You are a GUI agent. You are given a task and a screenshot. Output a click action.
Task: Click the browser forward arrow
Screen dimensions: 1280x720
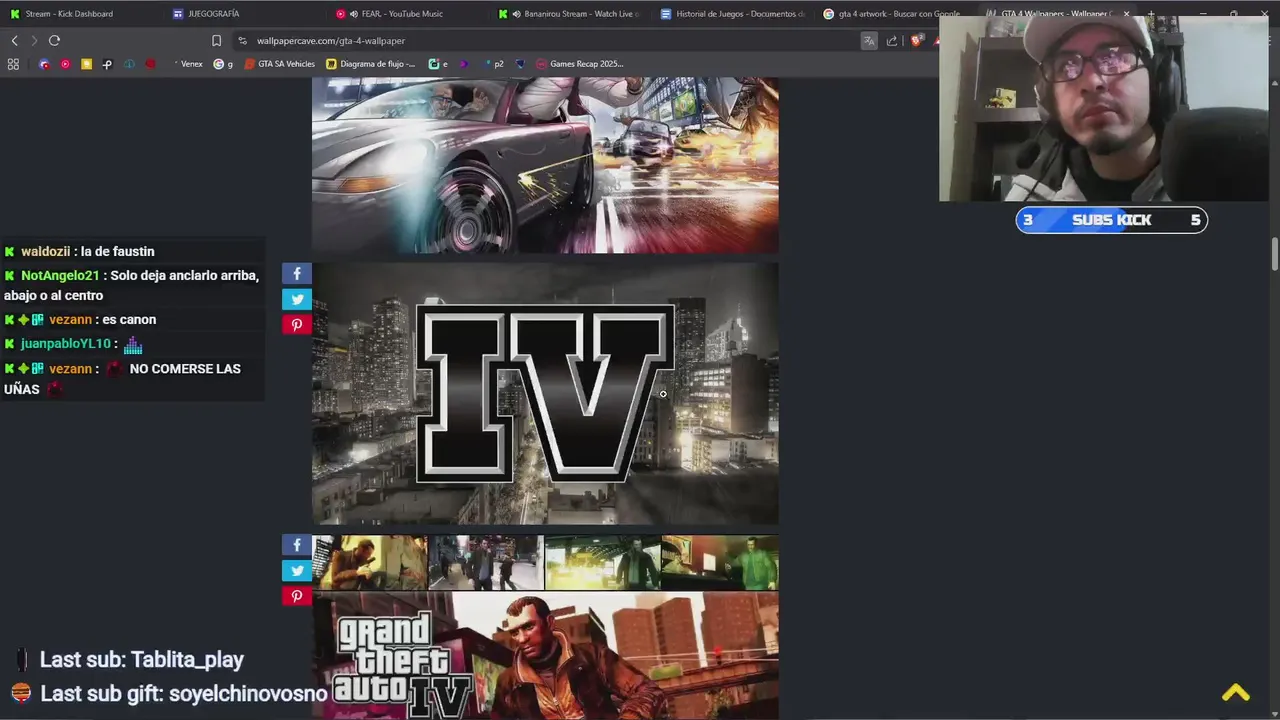(x=34, y=41)
